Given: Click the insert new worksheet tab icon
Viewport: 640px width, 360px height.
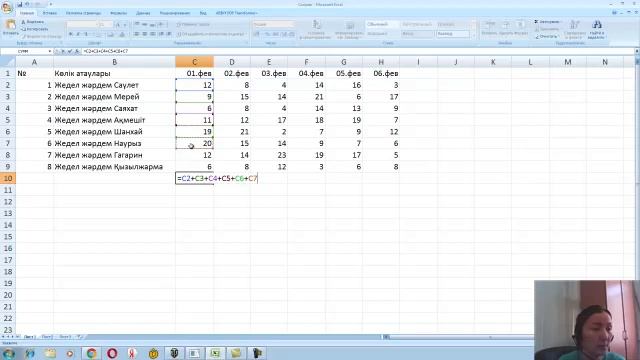Looking at the screenshot, I should click(80, 337).
